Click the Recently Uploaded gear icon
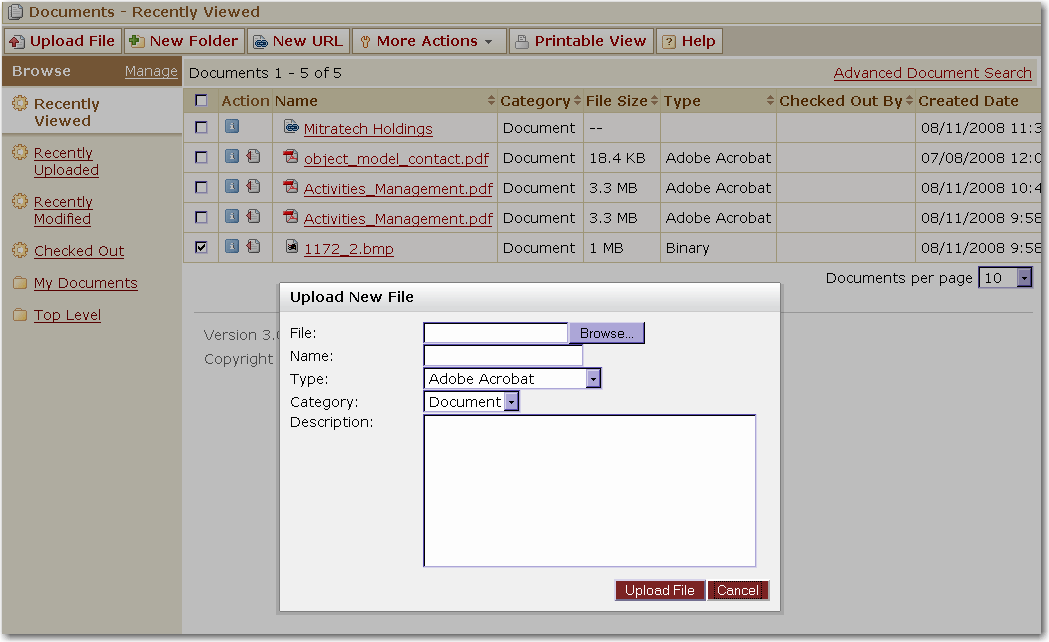The width and height of the screenshot is (1049, 642). pyautogui.click(x=20, y=152)
